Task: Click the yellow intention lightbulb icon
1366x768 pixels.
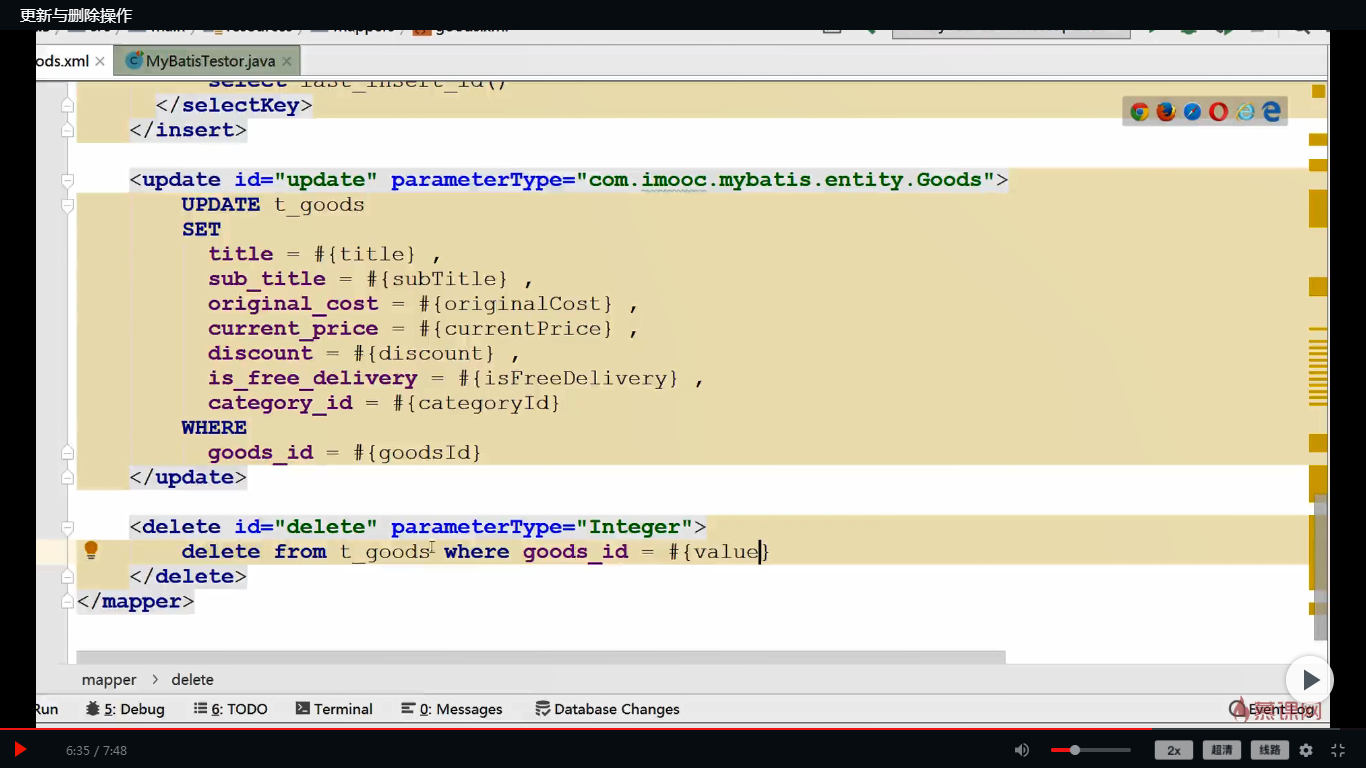Action: pyautogui.click(x=91, y=550)
